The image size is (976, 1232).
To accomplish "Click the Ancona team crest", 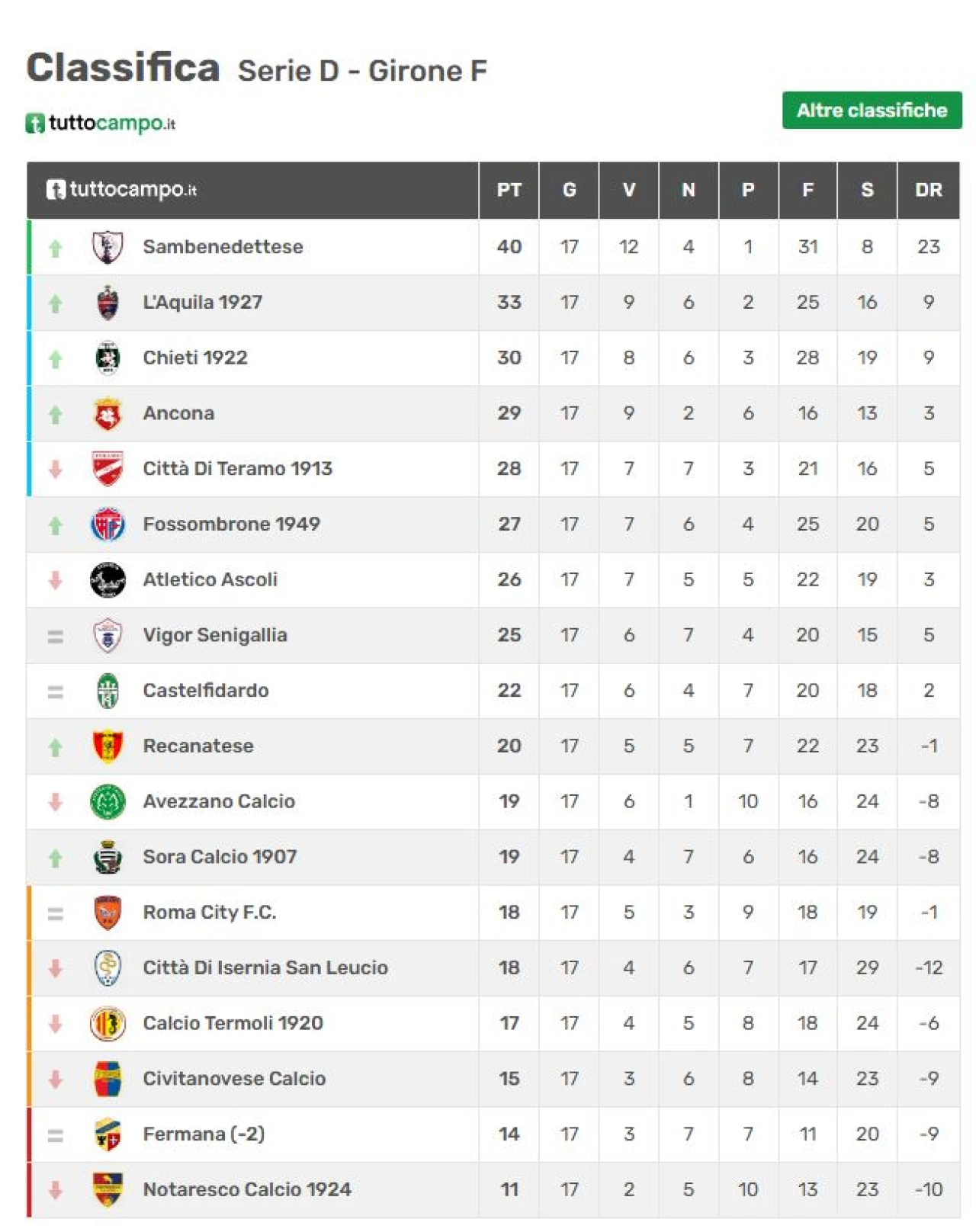I will 108,413.
